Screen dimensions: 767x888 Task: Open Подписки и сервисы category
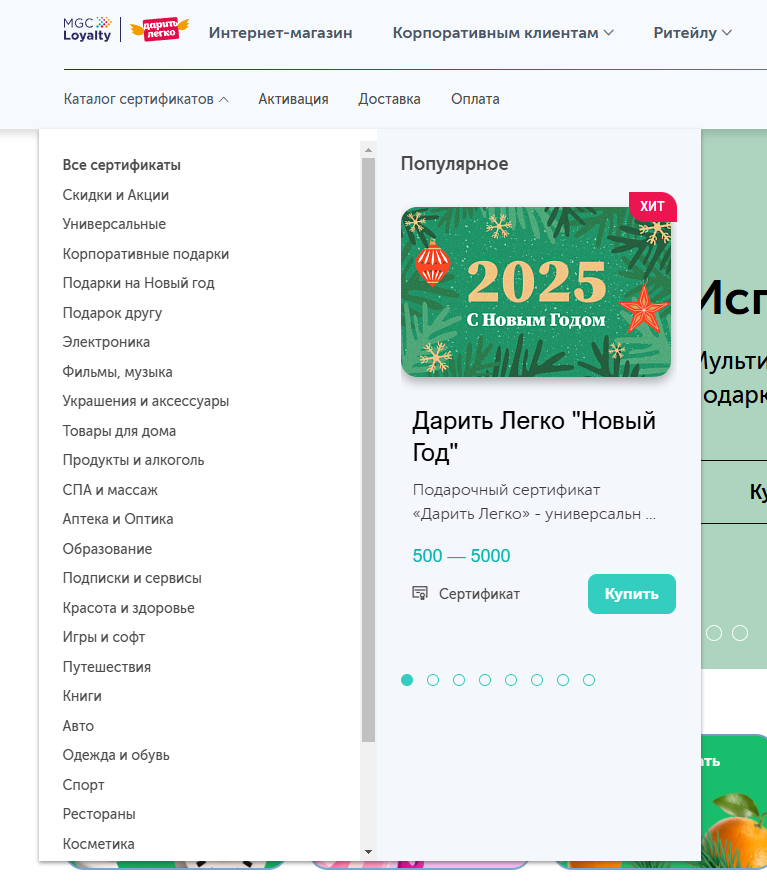pyautogui.click(x=132, y=578)
